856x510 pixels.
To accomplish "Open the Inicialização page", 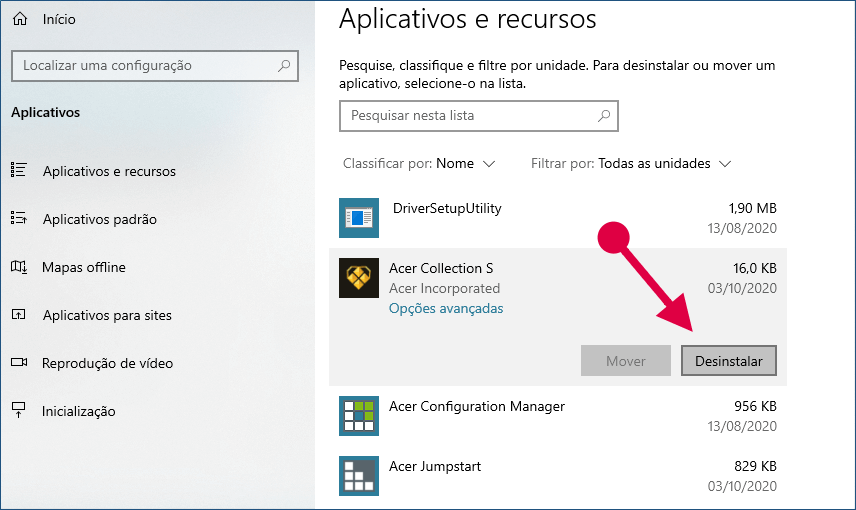I will (x=79, y=411).
